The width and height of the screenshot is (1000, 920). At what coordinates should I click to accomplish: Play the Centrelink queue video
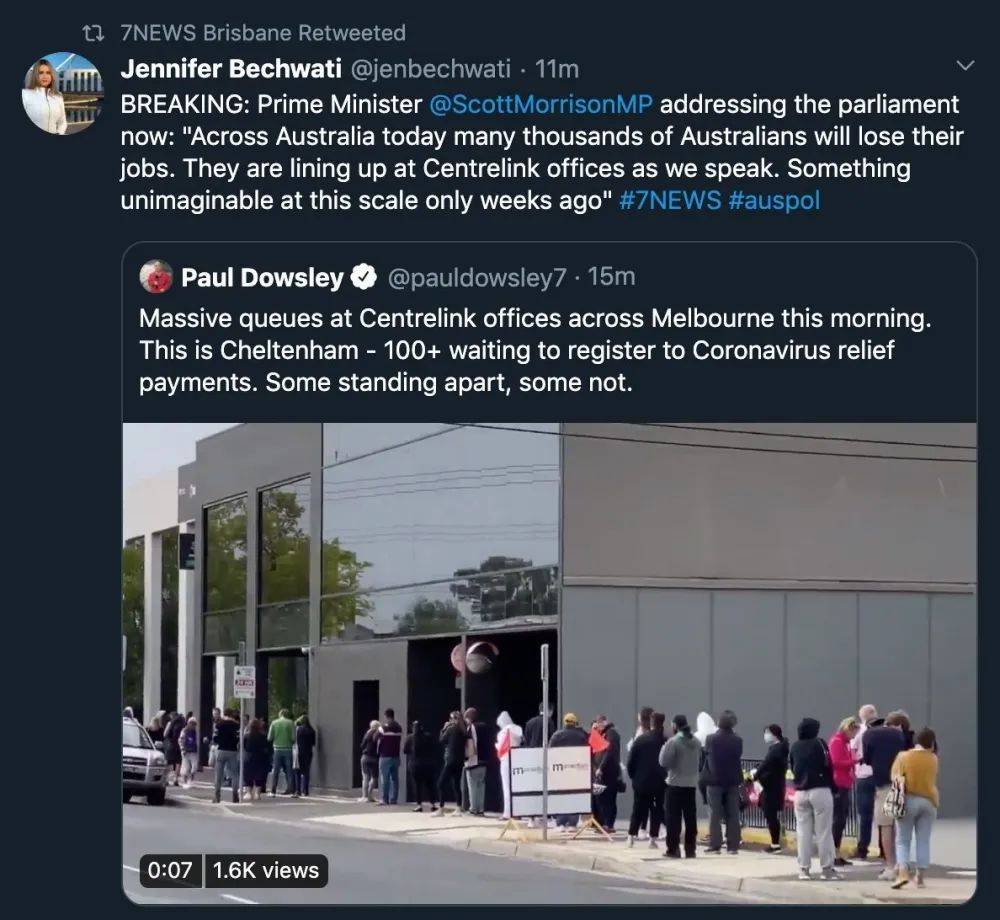pyautogui.click(x=549, y=663)
